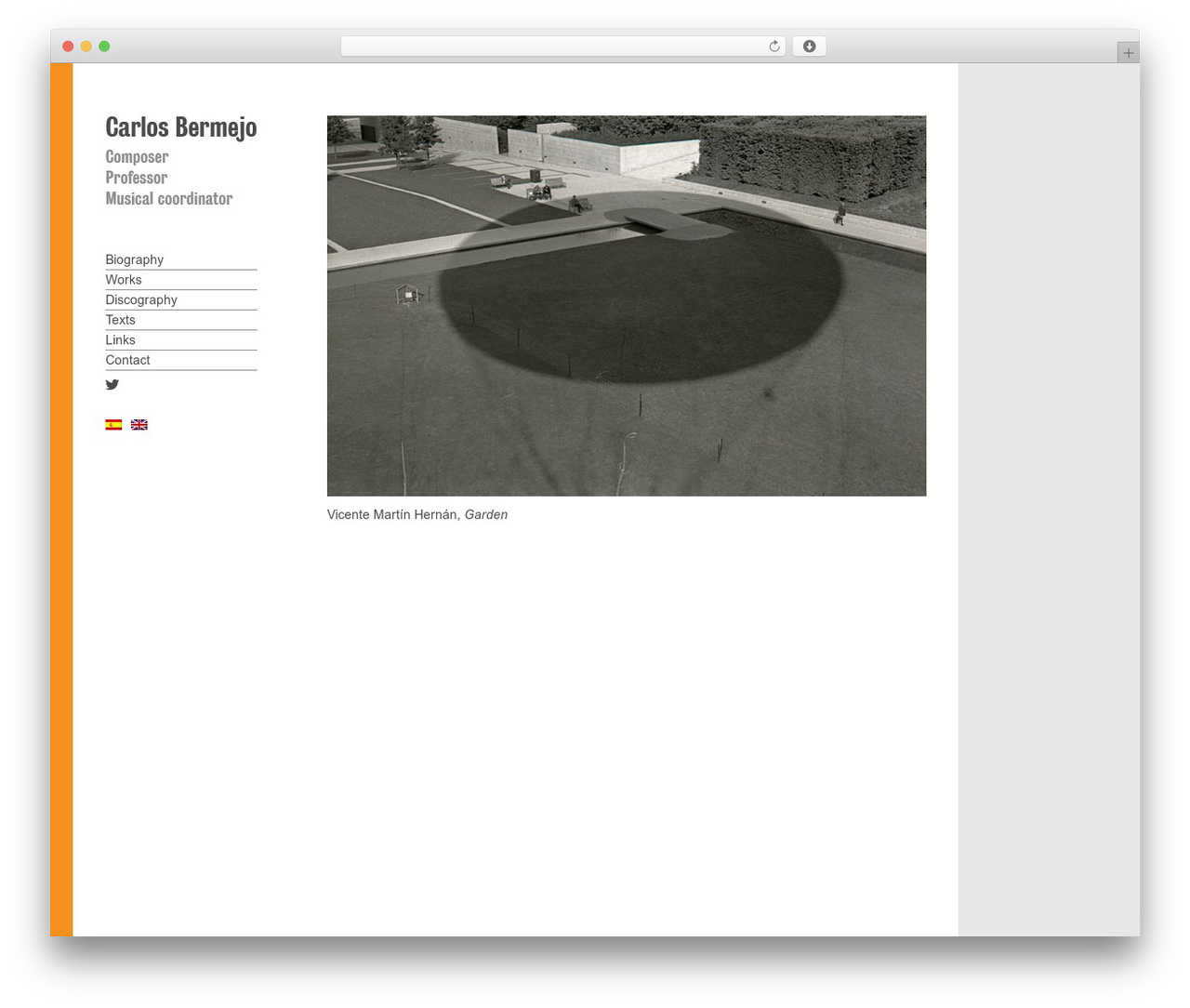Reload the page with the refresh icon
1190x1008 pixels.
[773, 46]
